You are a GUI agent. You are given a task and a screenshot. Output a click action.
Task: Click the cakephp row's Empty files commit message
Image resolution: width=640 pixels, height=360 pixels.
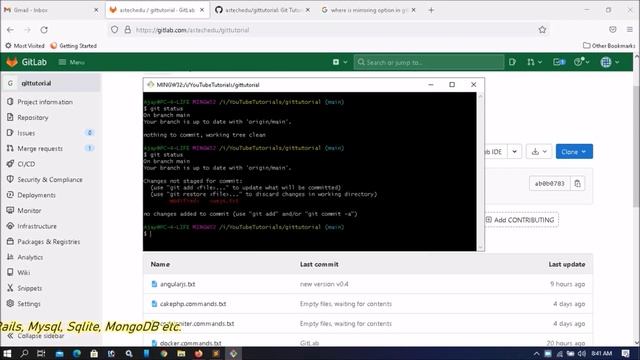346,304
